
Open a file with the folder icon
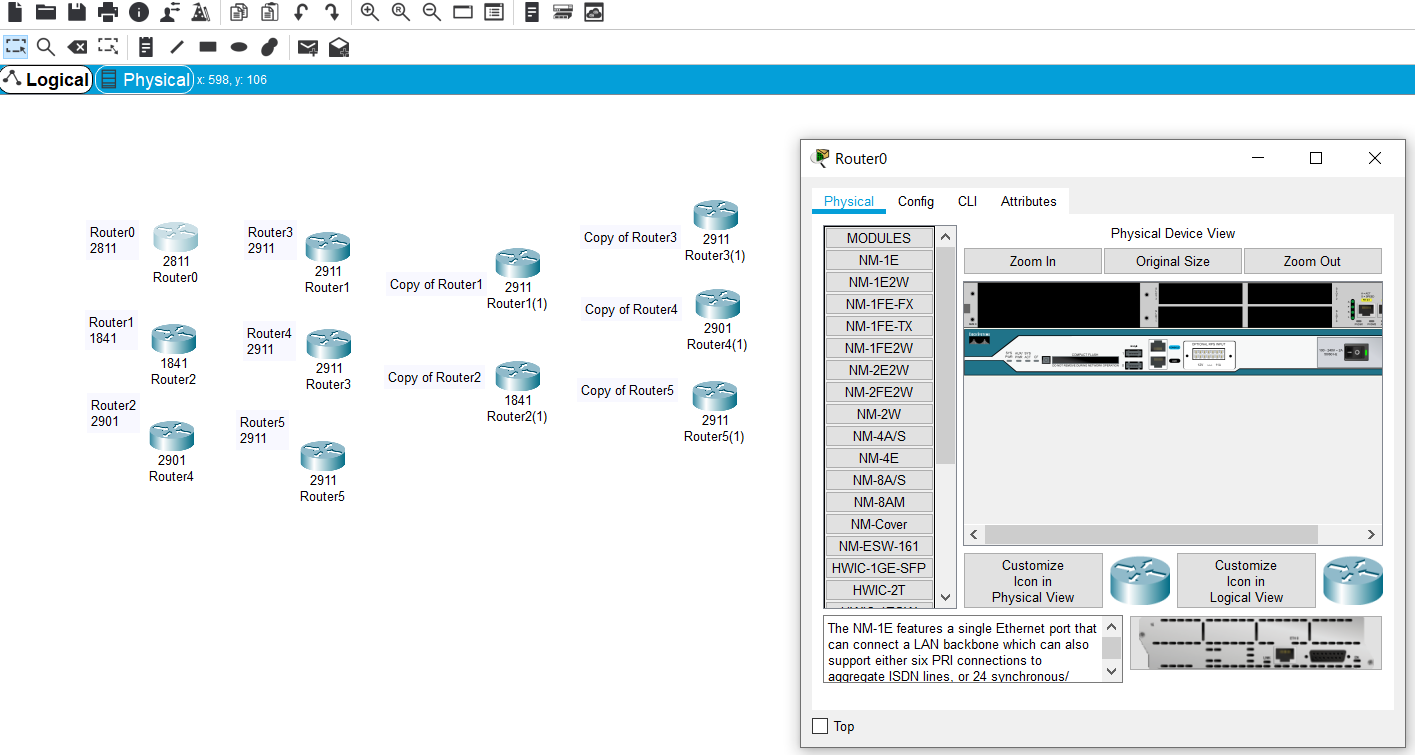[x=46, y=12]
